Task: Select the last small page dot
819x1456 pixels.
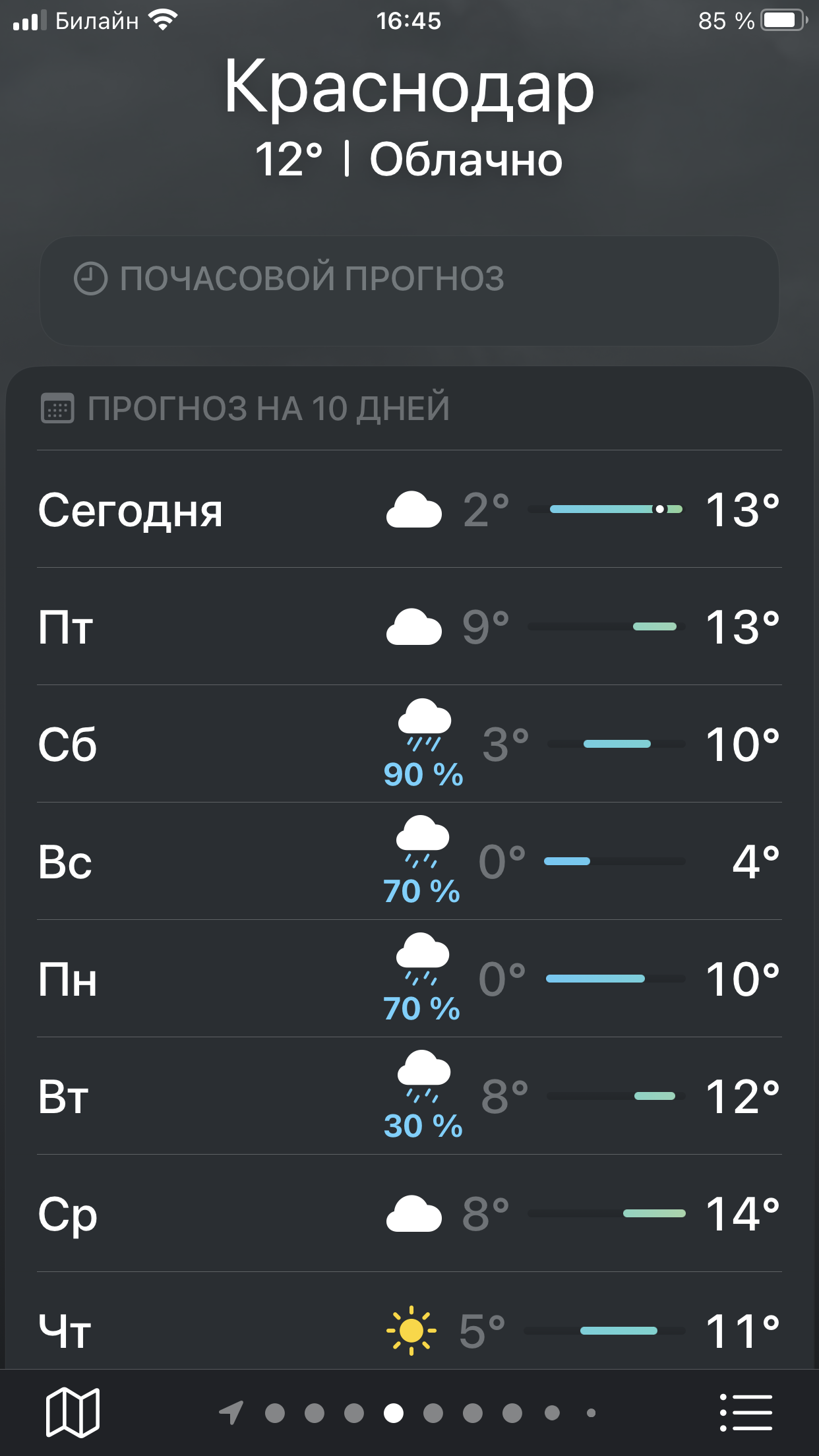Action: pyautogui.click(x=591, y=1412)
